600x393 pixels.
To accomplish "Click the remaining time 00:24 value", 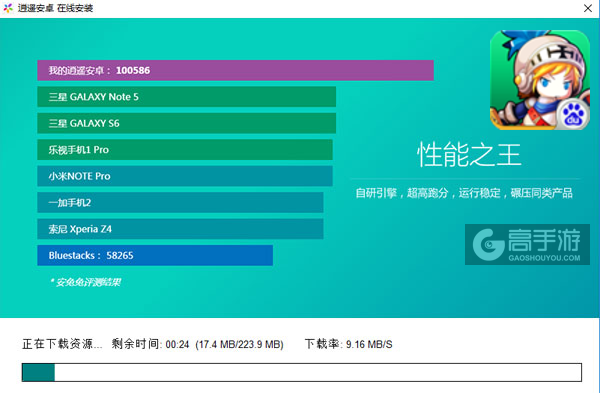I will [x=178, y=345].
